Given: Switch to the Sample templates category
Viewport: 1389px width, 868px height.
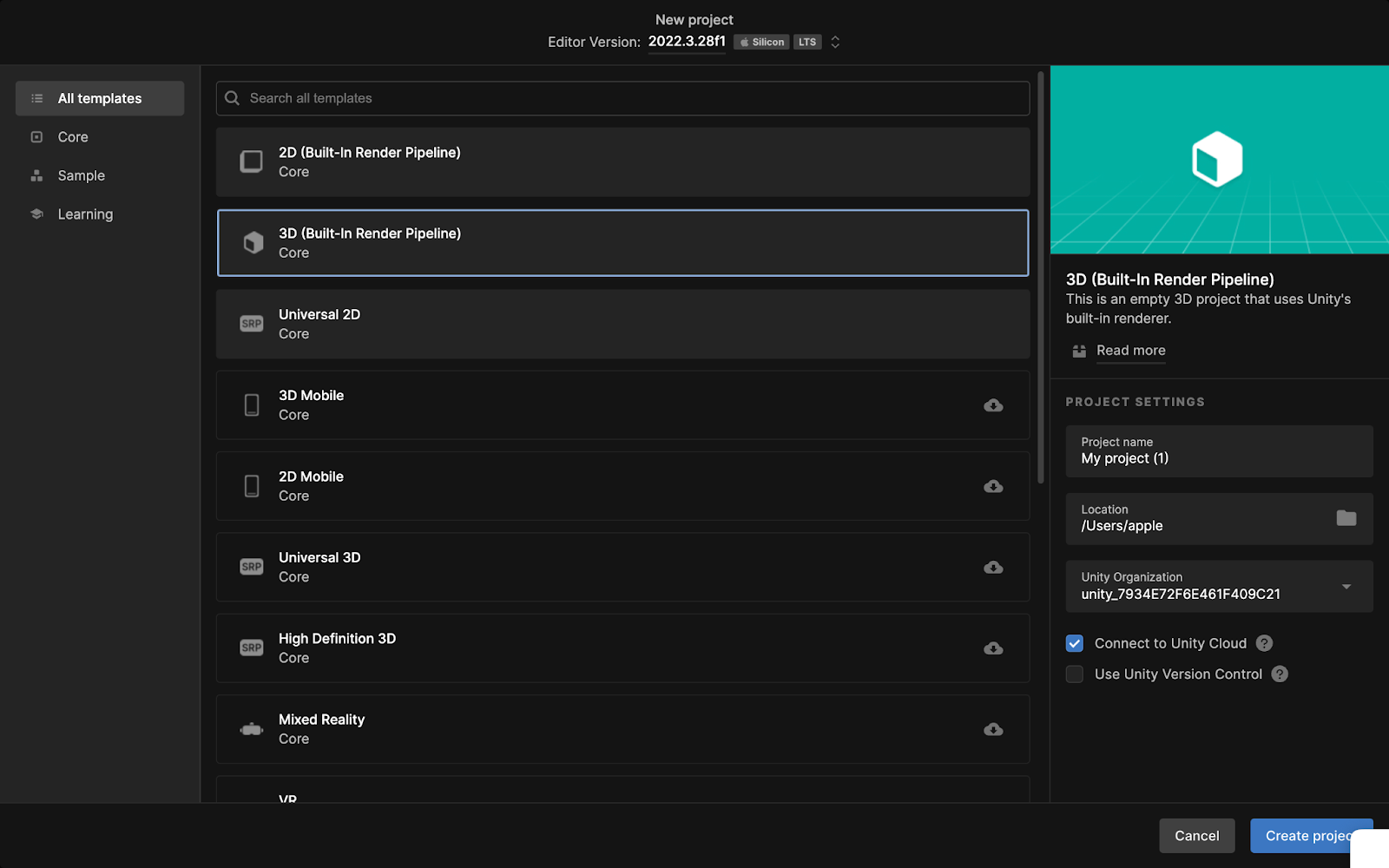Looking at the screenshot, I should [x=81, y=175].
